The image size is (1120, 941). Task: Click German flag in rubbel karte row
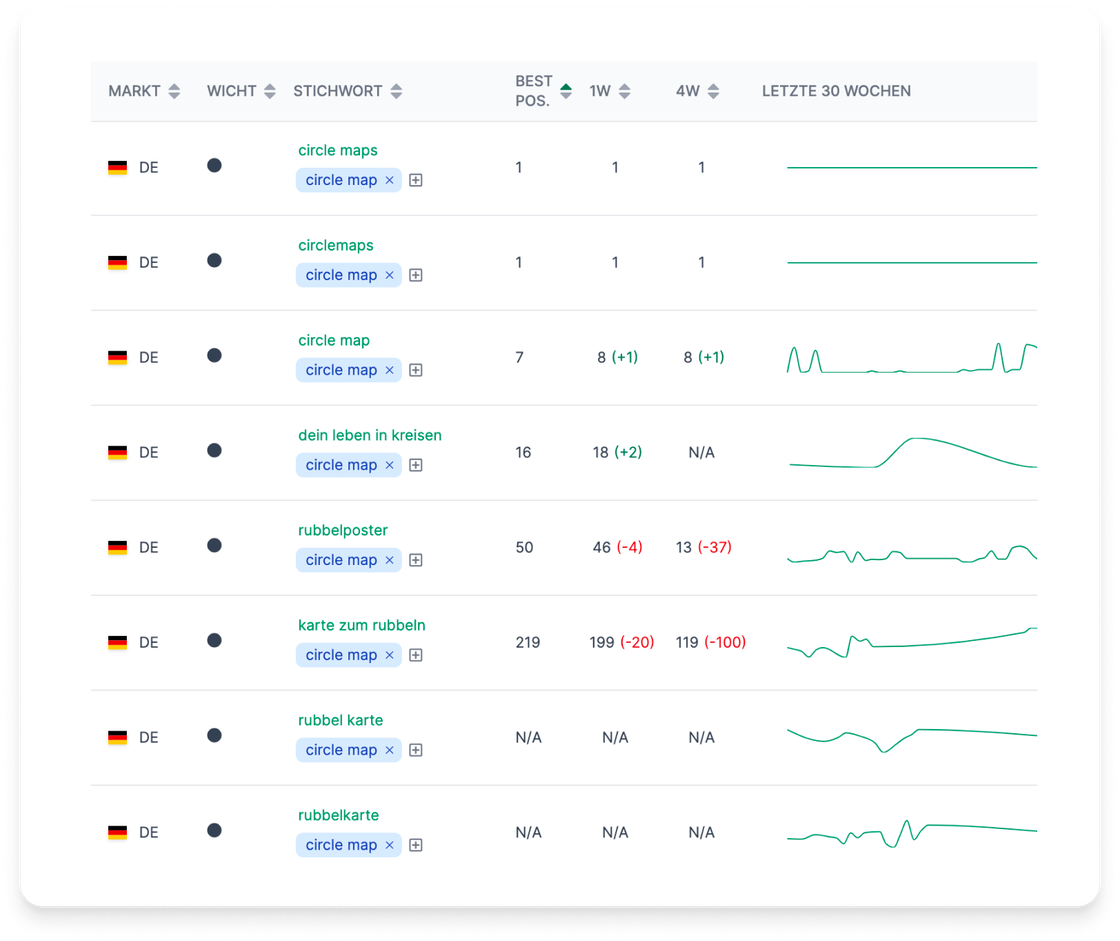click(117, 738)
